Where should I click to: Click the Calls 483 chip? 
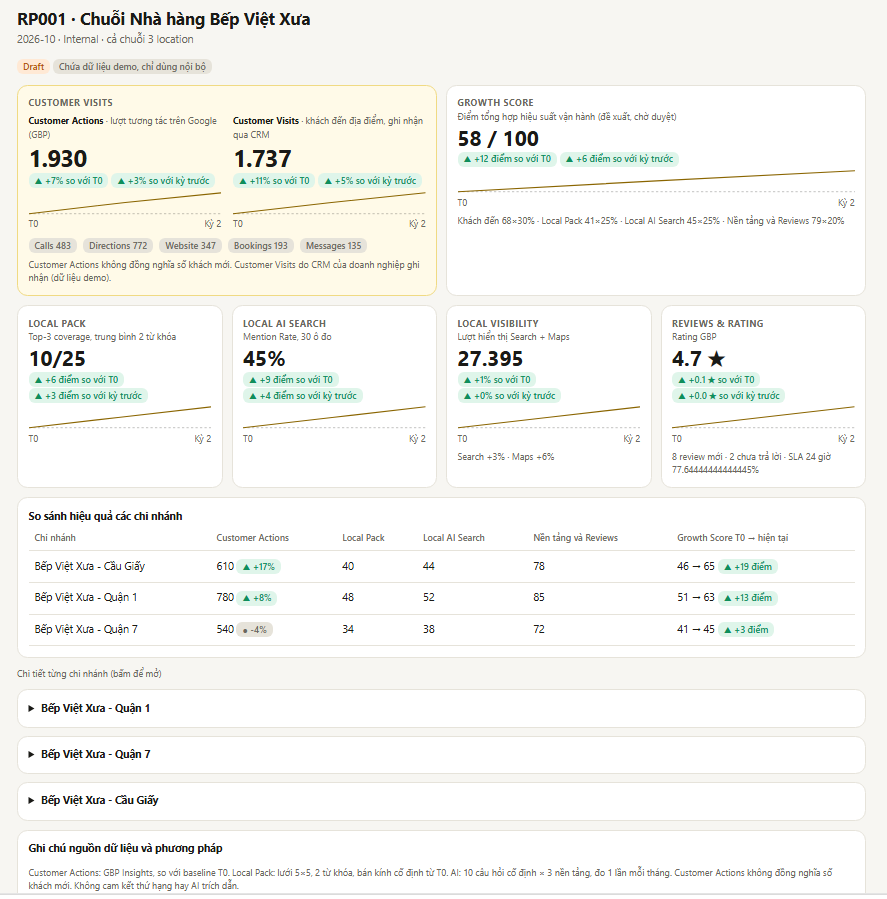tap(53, 245)
